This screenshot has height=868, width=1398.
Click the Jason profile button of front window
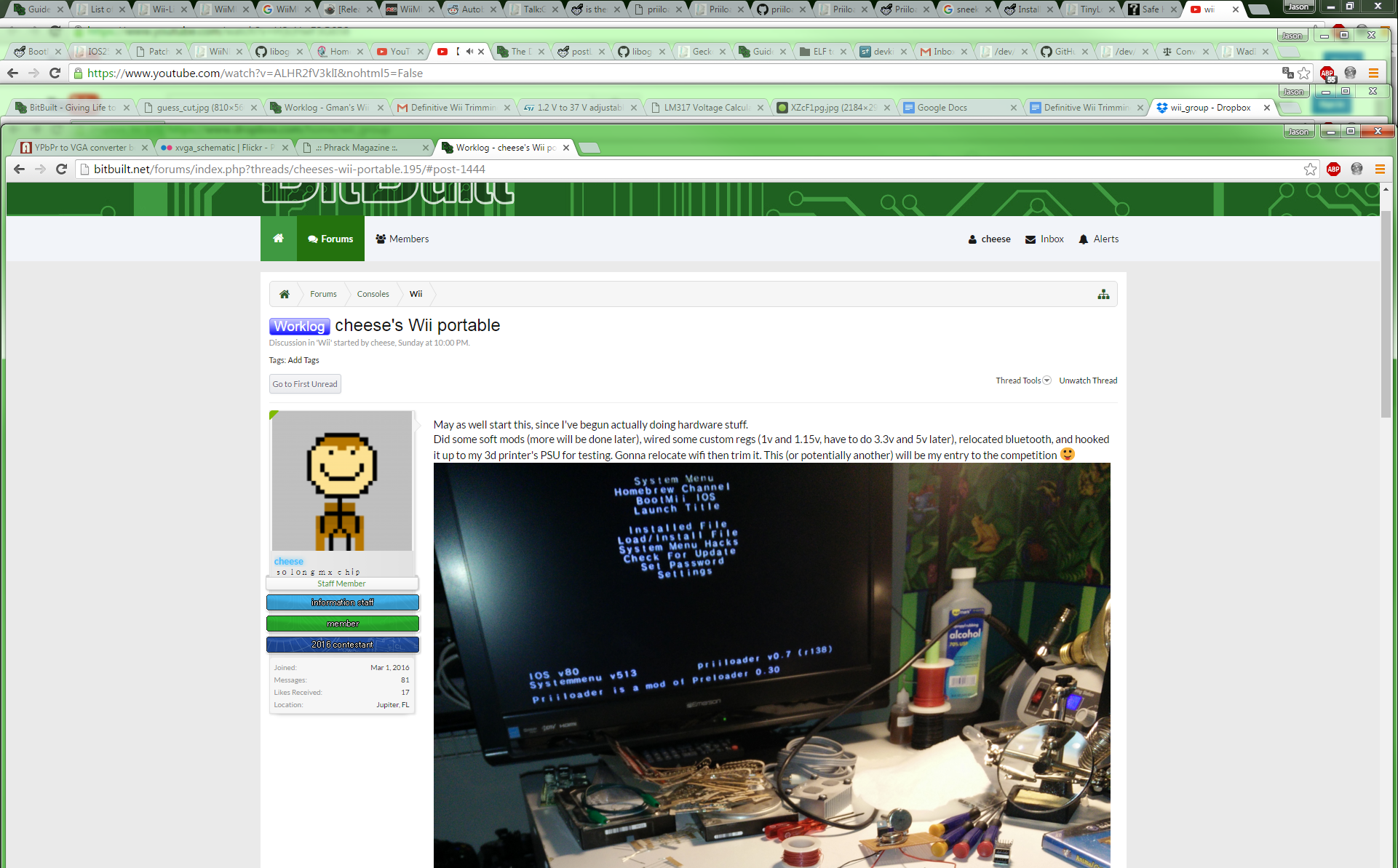(x=1298, y=132)
